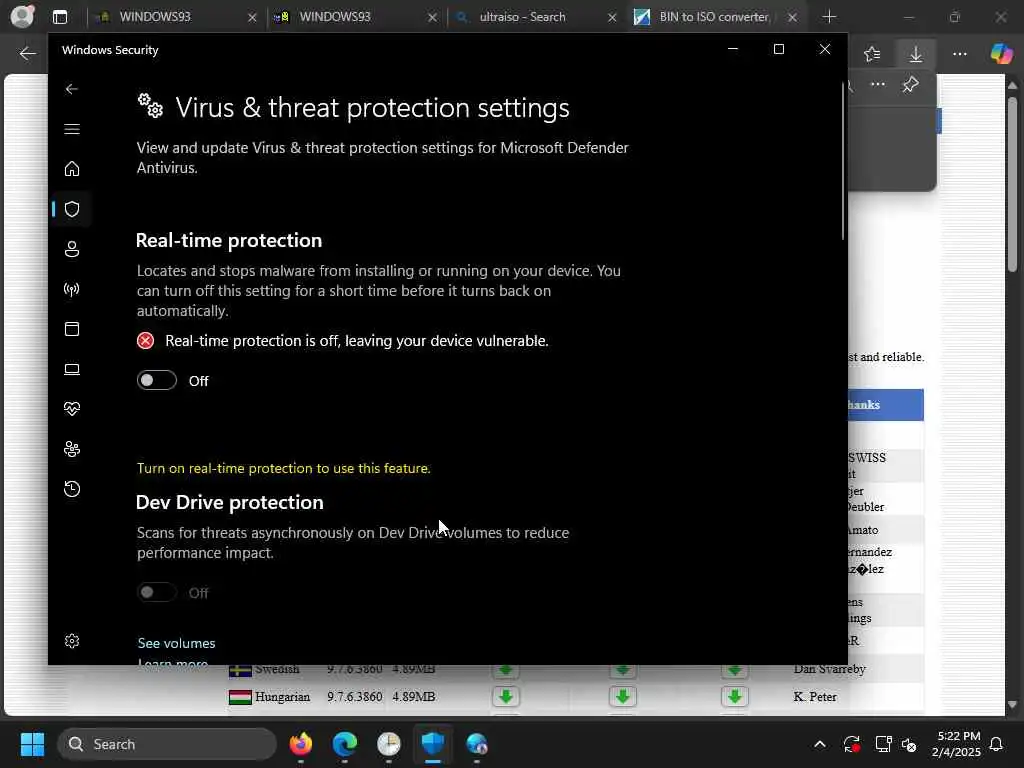Show hidden system tray icons
1024x768 pixels.
coord(820,744)
